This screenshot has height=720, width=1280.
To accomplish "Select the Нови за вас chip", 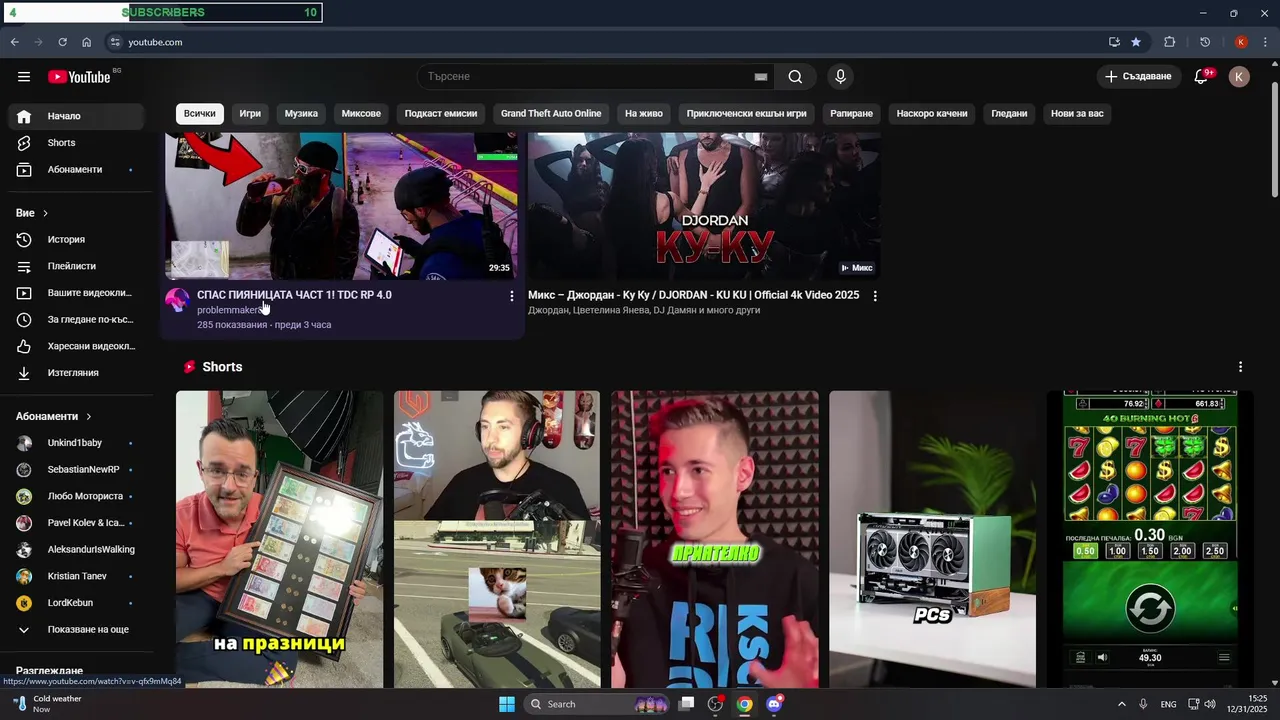I will pos(1077,113).
